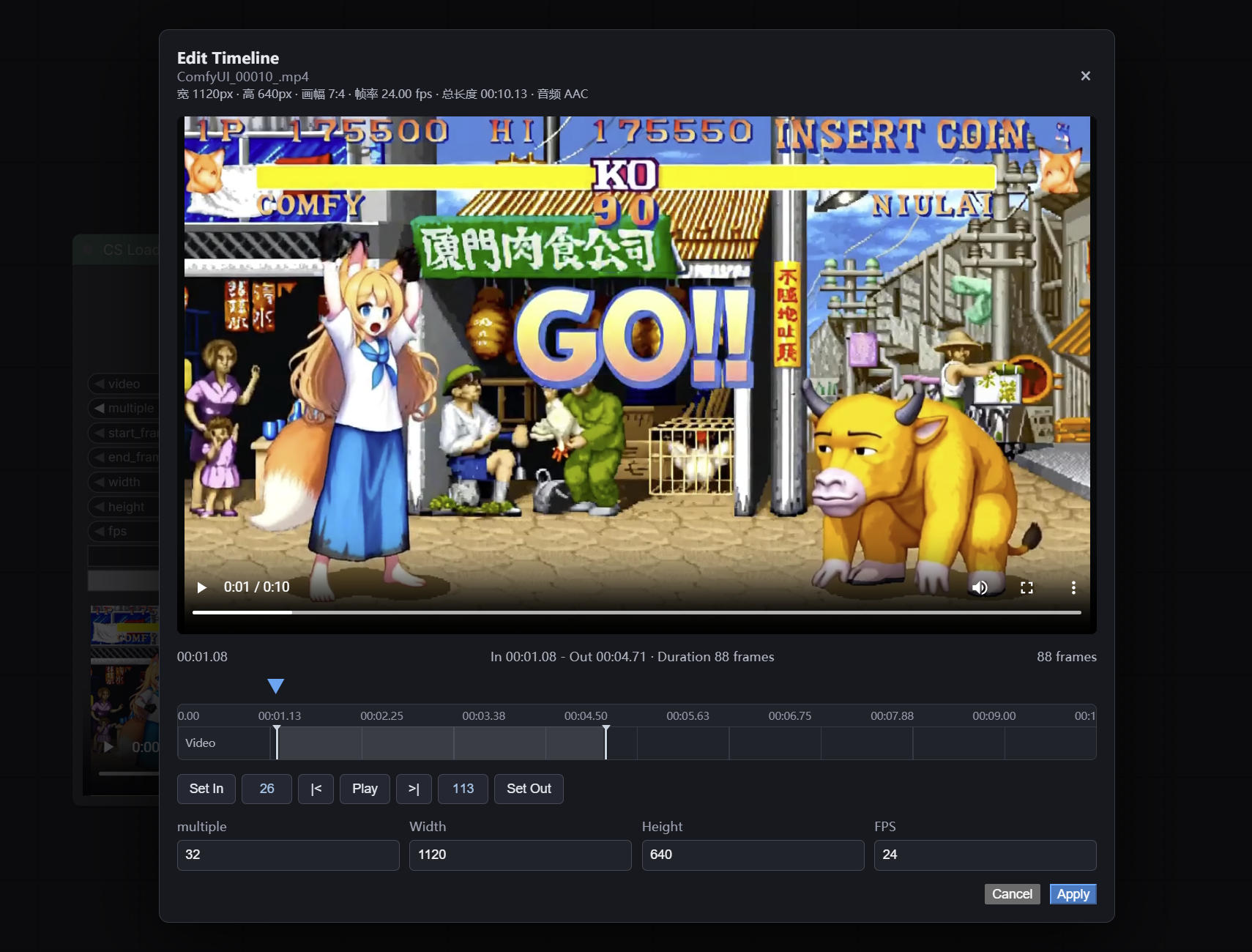Edit the In frame value 26
Screen dimensions: 1252x952
pyautogui.click(x=267, y=789)
